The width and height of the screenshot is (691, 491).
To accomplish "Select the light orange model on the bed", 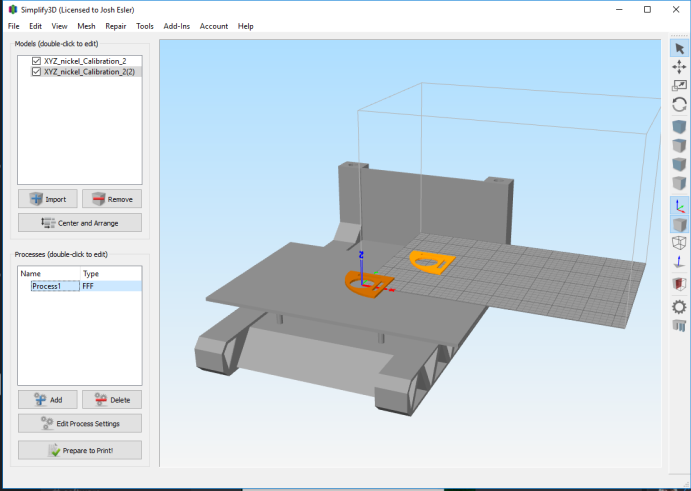I will click(x=432, y=262).
